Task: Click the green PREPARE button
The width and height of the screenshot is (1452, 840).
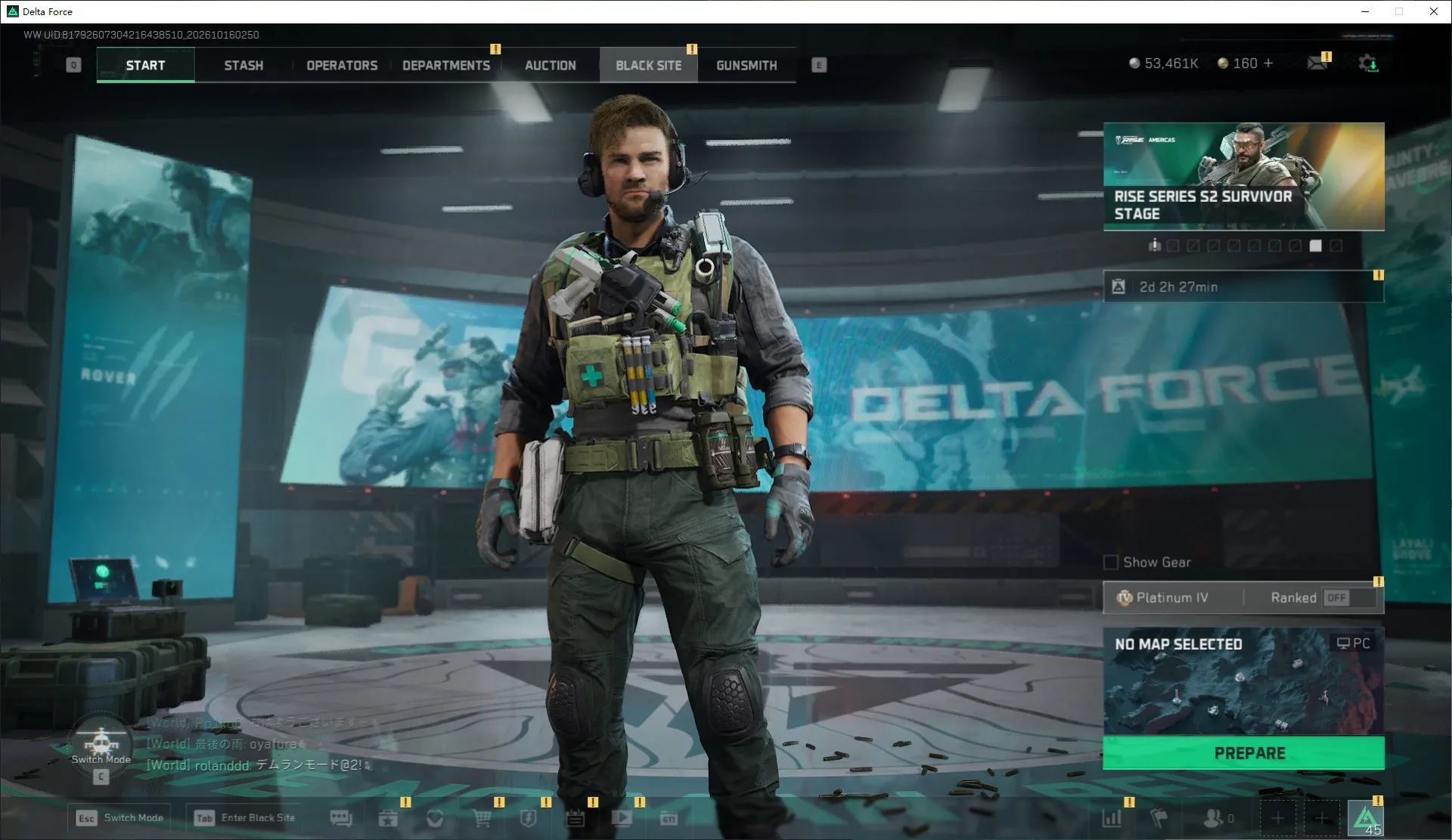Action: 1244,754
